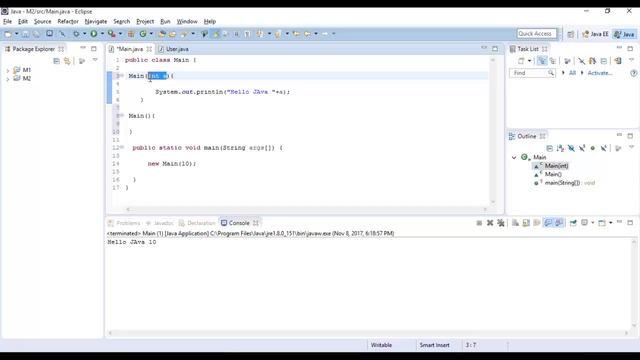
Task: Collapse the Main class node in Outline
Action: click(x=514, y=158)
